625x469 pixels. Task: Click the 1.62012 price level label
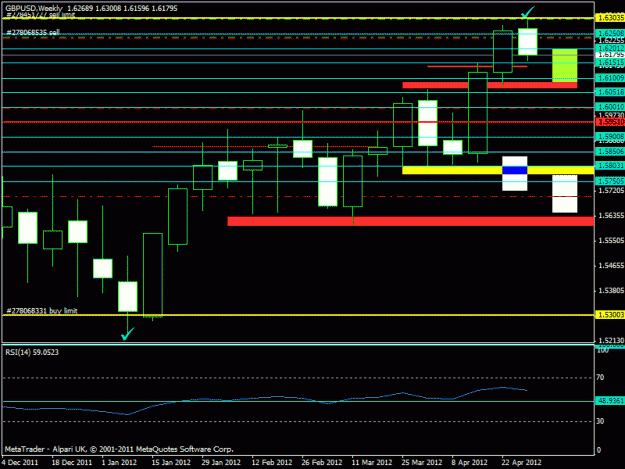(x=609, y=48)
